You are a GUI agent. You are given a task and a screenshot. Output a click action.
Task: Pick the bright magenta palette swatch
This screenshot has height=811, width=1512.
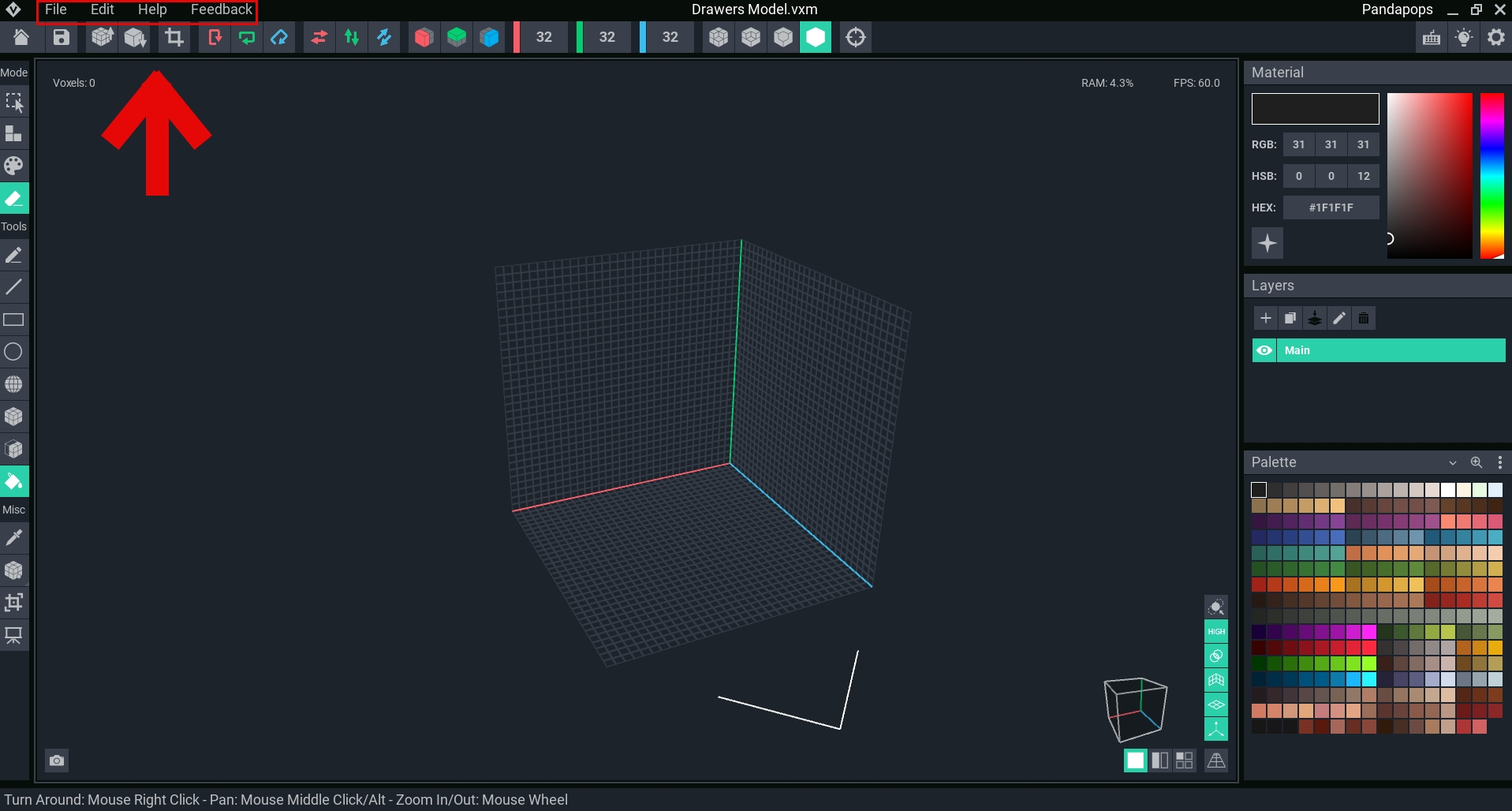click(1369, 632)
